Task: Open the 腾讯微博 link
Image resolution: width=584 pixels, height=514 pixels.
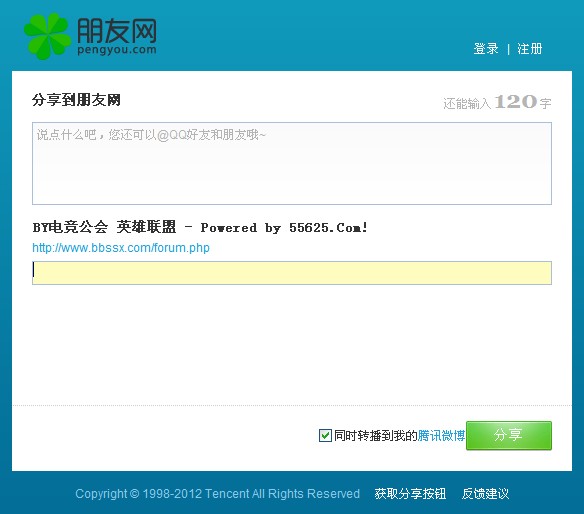Action: [x=441, y=435]
